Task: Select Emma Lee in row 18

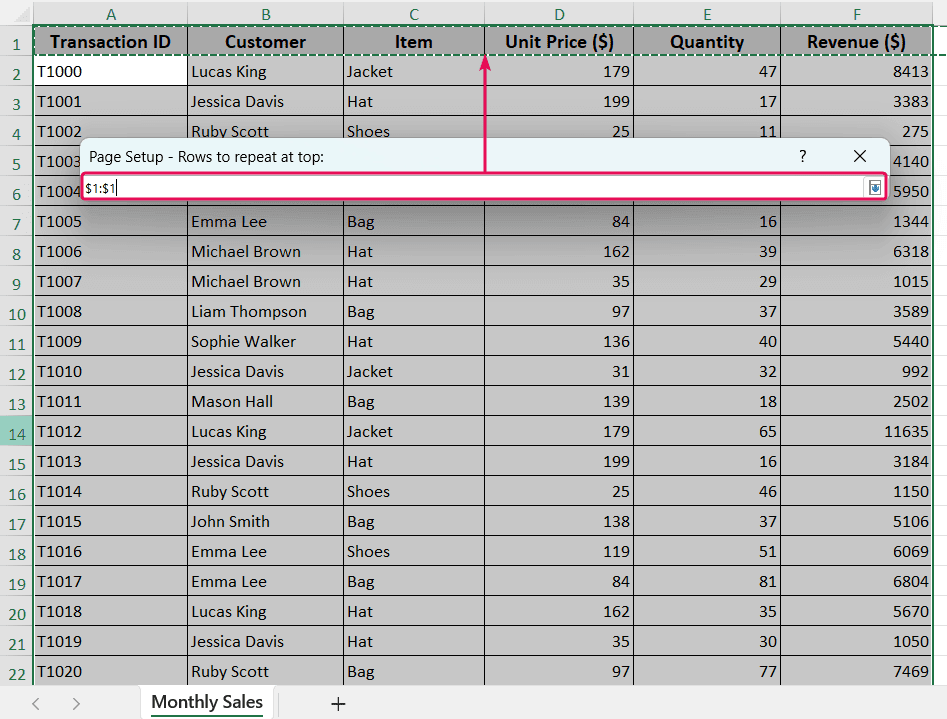Action: pos(266,551)
